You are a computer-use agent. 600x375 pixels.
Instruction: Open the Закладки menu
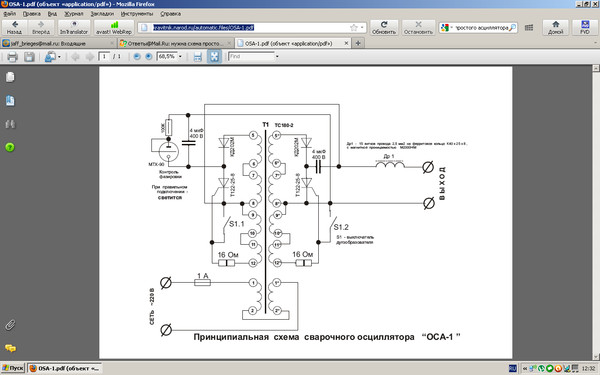(x=102, y=14)
